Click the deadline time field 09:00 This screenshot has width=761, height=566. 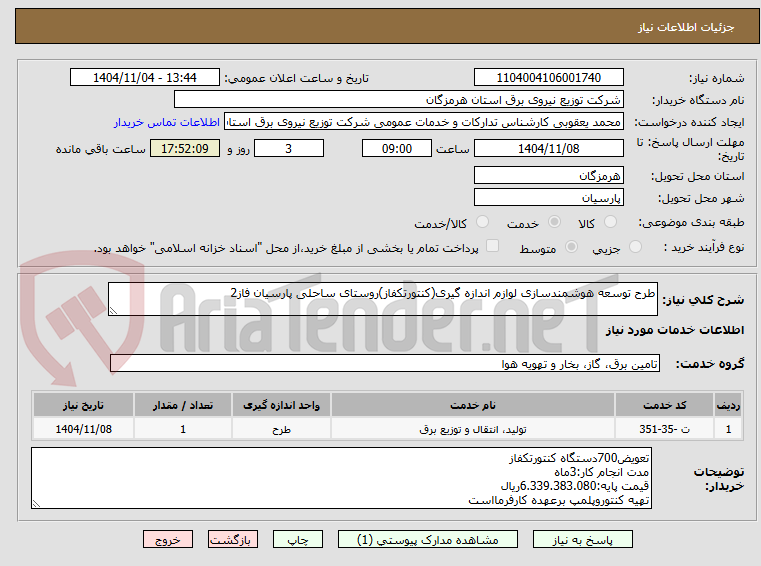tap(397, 148)
